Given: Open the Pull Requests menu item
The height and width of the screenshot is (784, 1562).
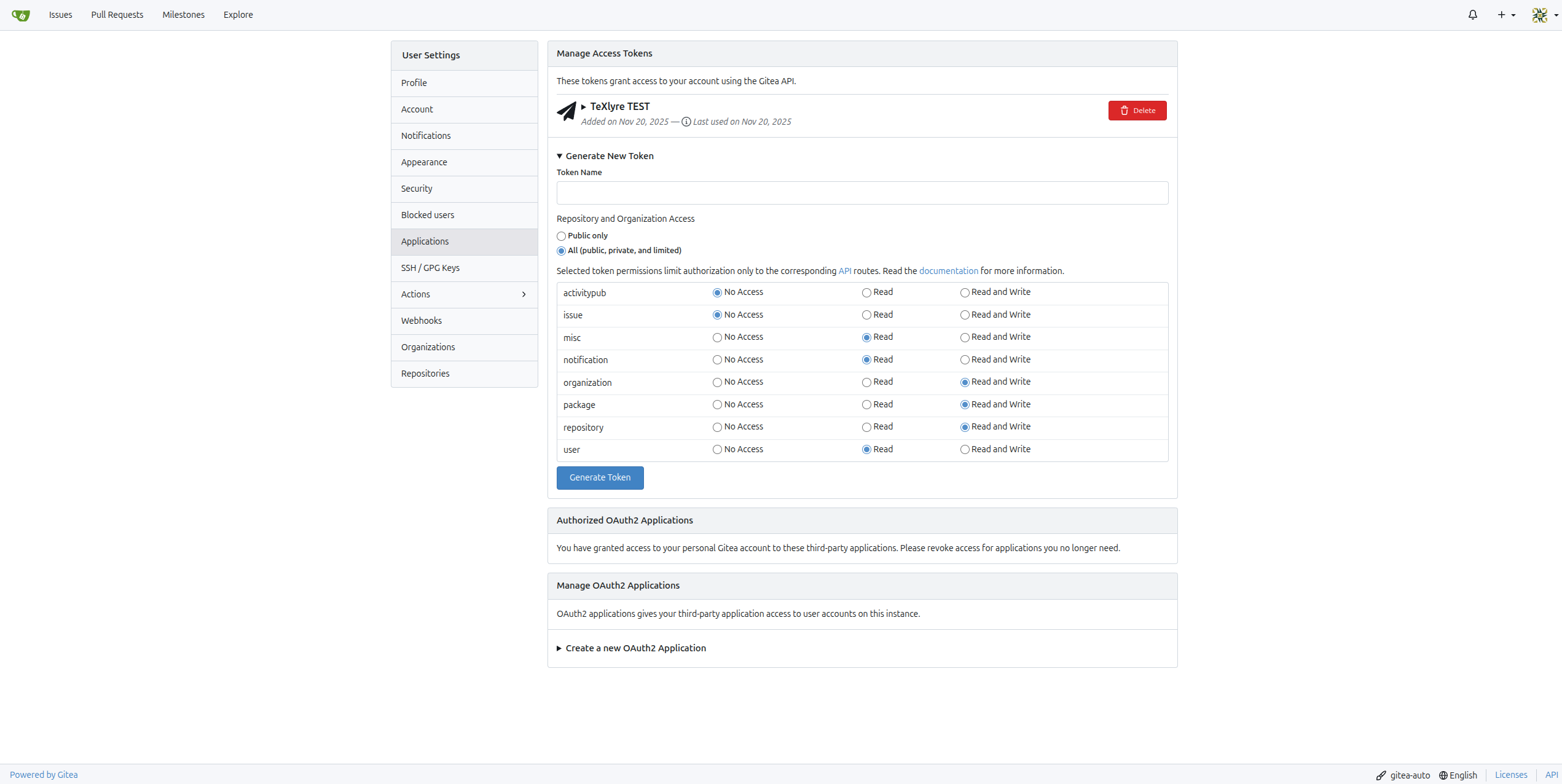Looking at the screenshot, I should click(117, 15).
